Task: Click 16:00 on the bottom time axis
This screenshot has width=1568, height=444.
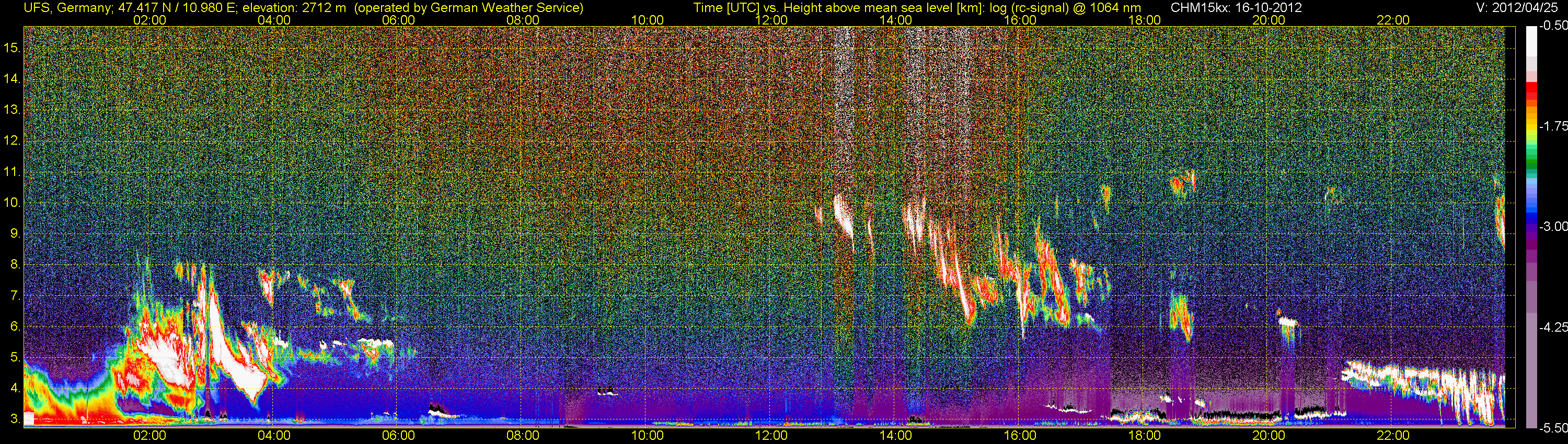Action: pyautogui.click(x=1020, y=436)
